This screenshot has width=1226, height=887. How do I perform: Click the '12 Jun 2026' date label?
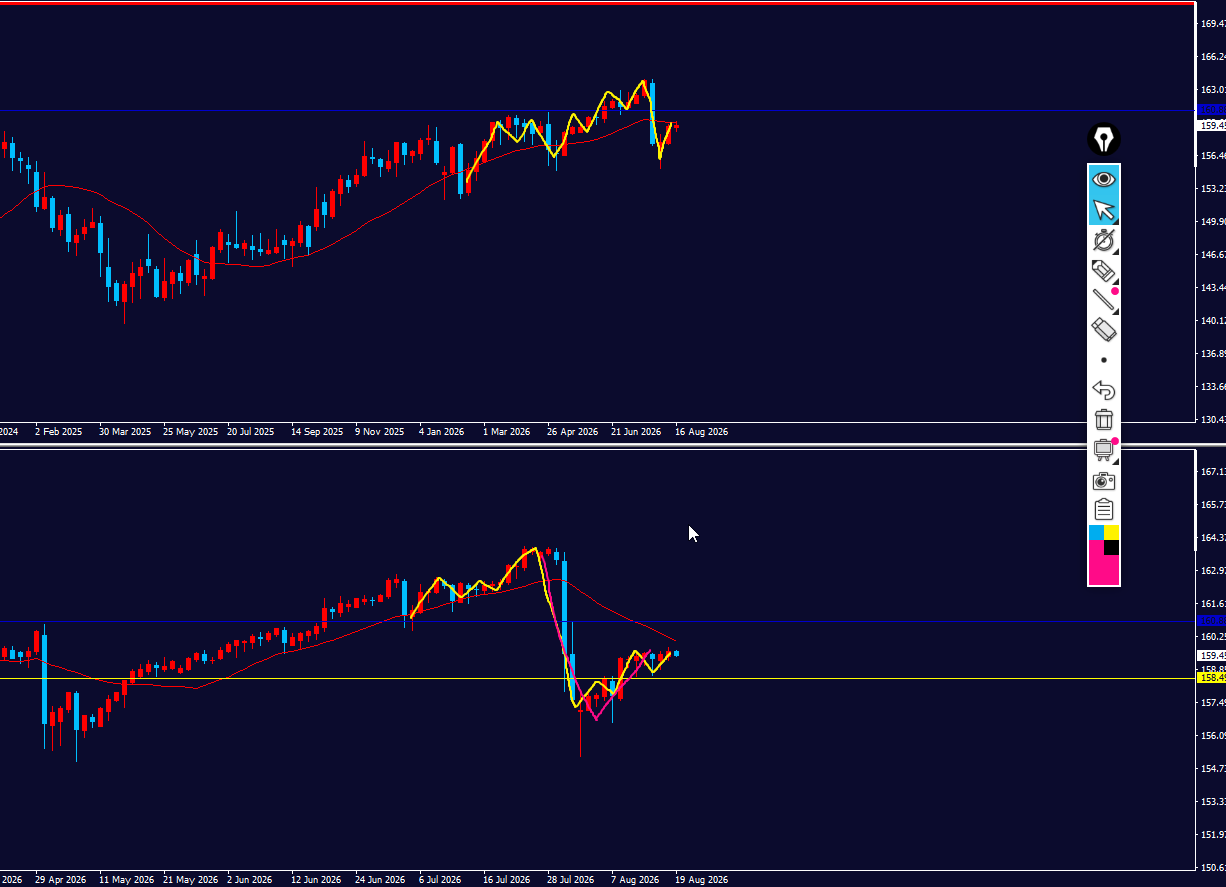point(317,880)
